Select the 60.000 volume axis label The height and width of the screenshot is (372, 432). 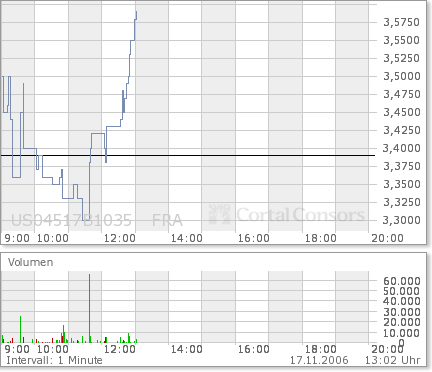tap(402, 281)
